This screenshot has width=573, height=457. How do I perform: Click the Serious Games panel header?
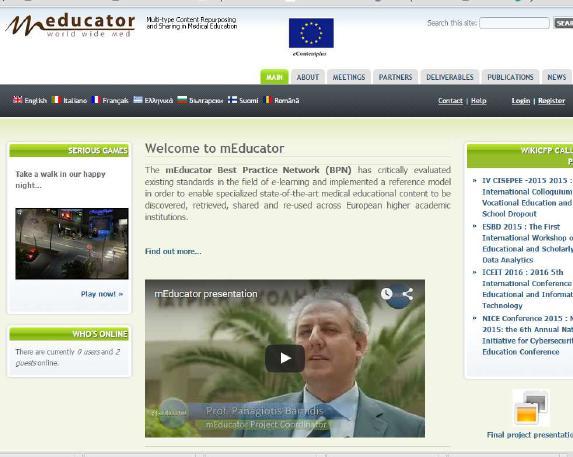(69, 151)
